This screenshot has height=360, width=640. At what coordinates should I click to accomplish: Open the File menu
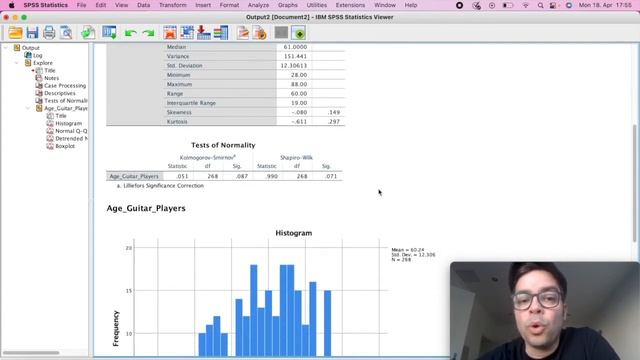click(81, 5)
